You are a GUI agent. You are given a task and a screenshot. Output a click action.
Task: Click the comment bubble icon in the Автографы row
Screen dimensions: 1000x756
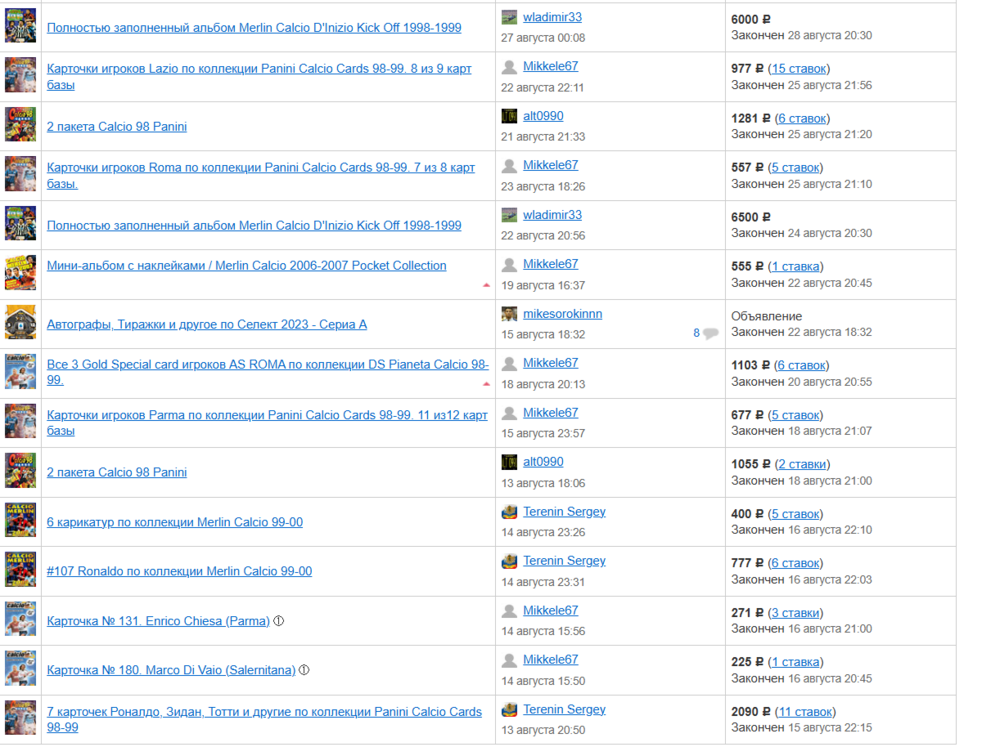coord(710,334)
